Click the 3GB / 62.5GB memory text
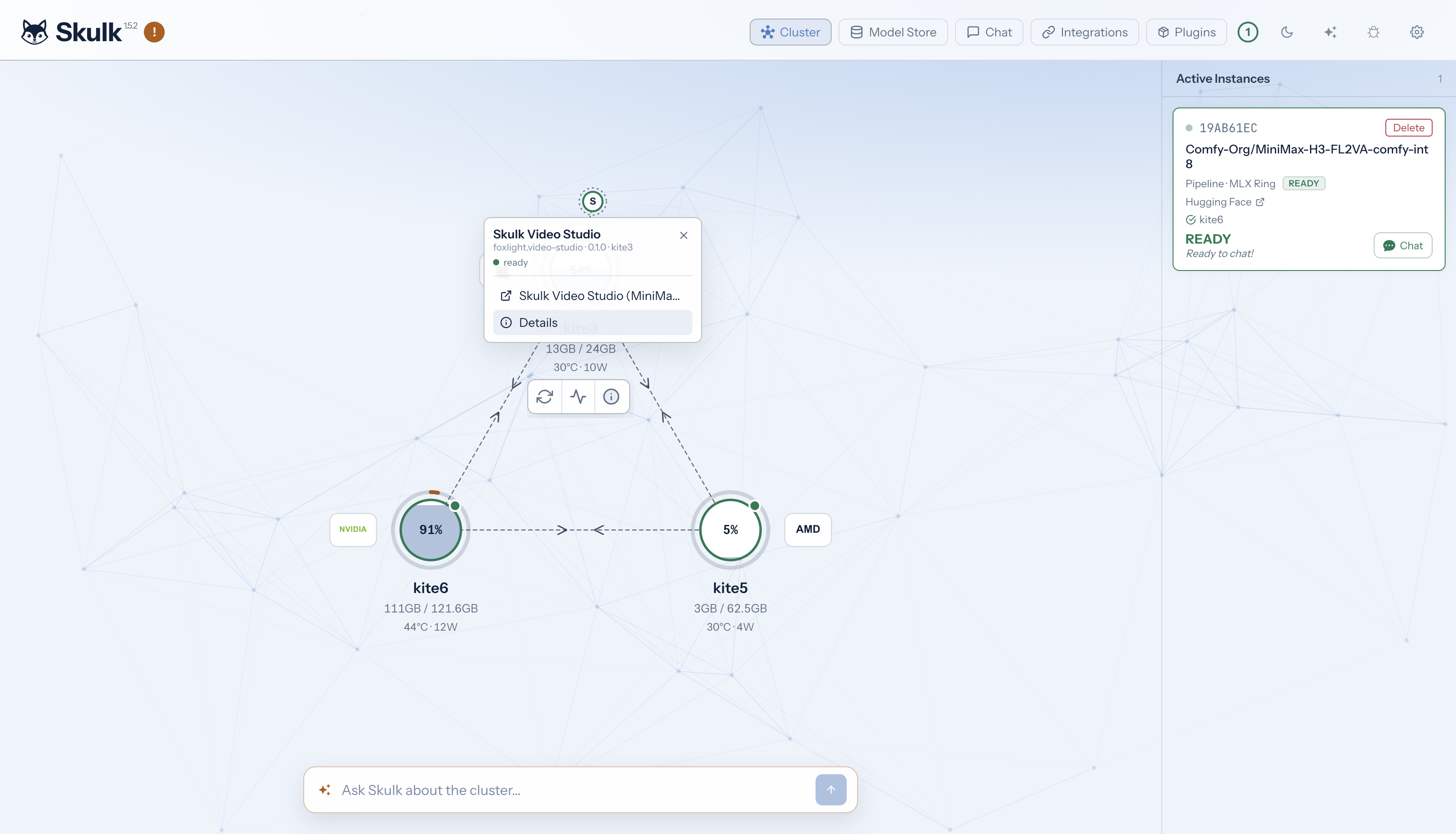This screenshot has height=834, width=1456. coord(730,608)
